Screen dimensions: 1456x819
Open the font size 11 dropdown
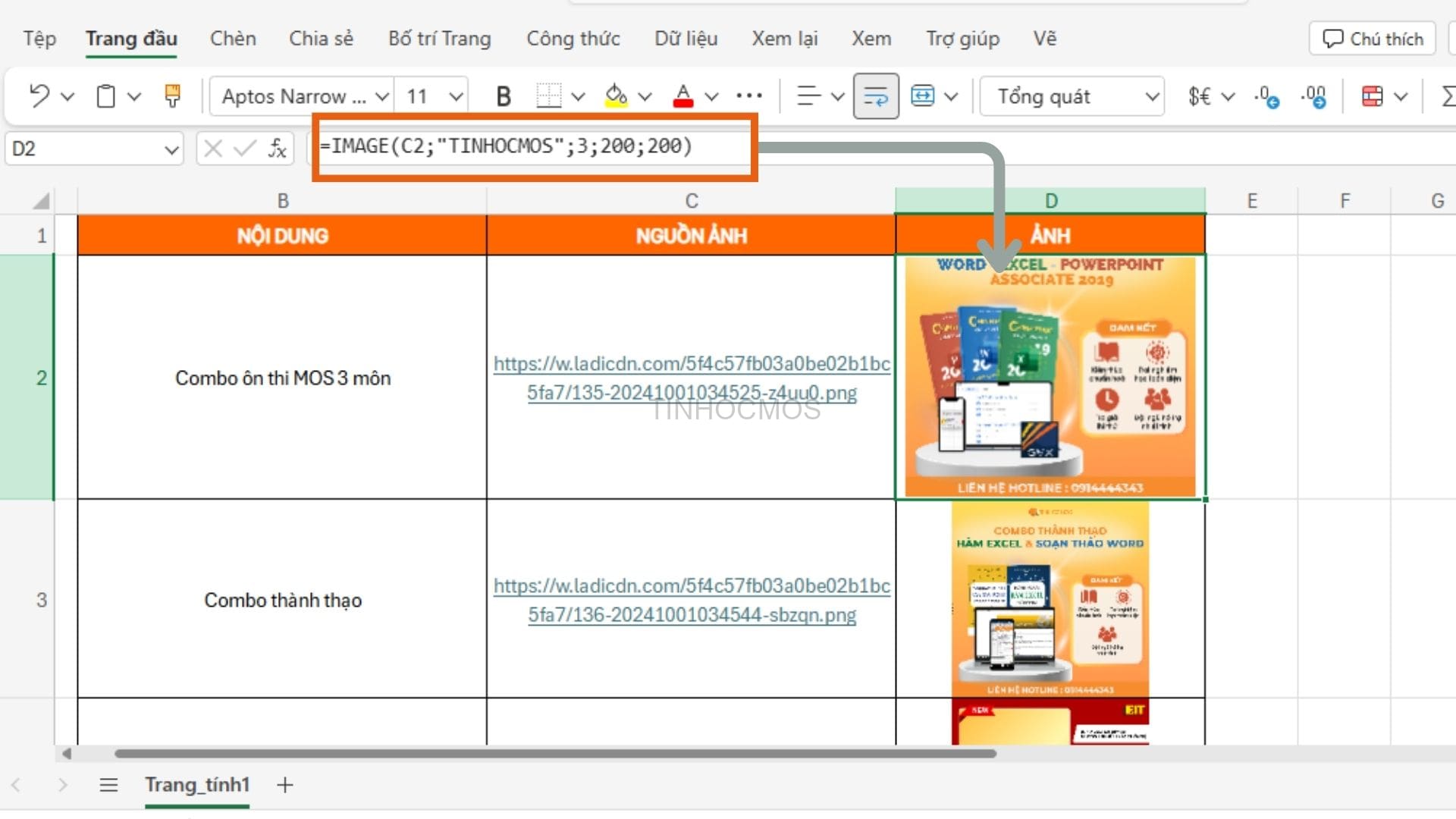(x=456, y=96)
